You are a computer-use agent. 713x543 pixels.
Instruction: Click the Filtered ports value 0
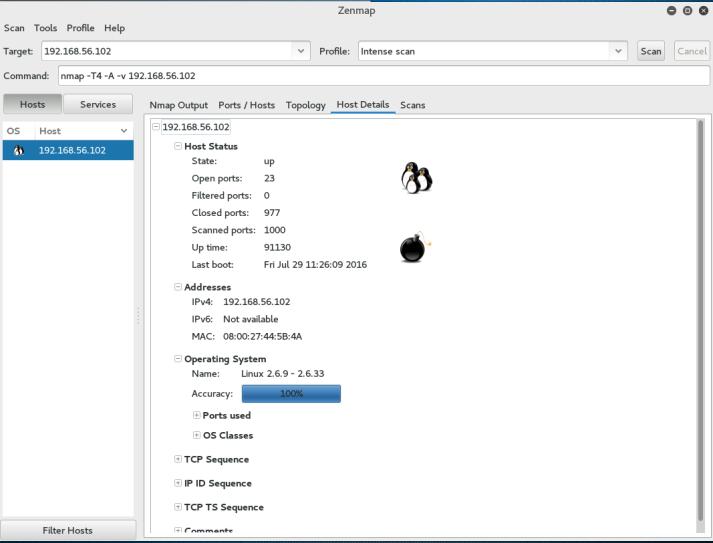266,196
